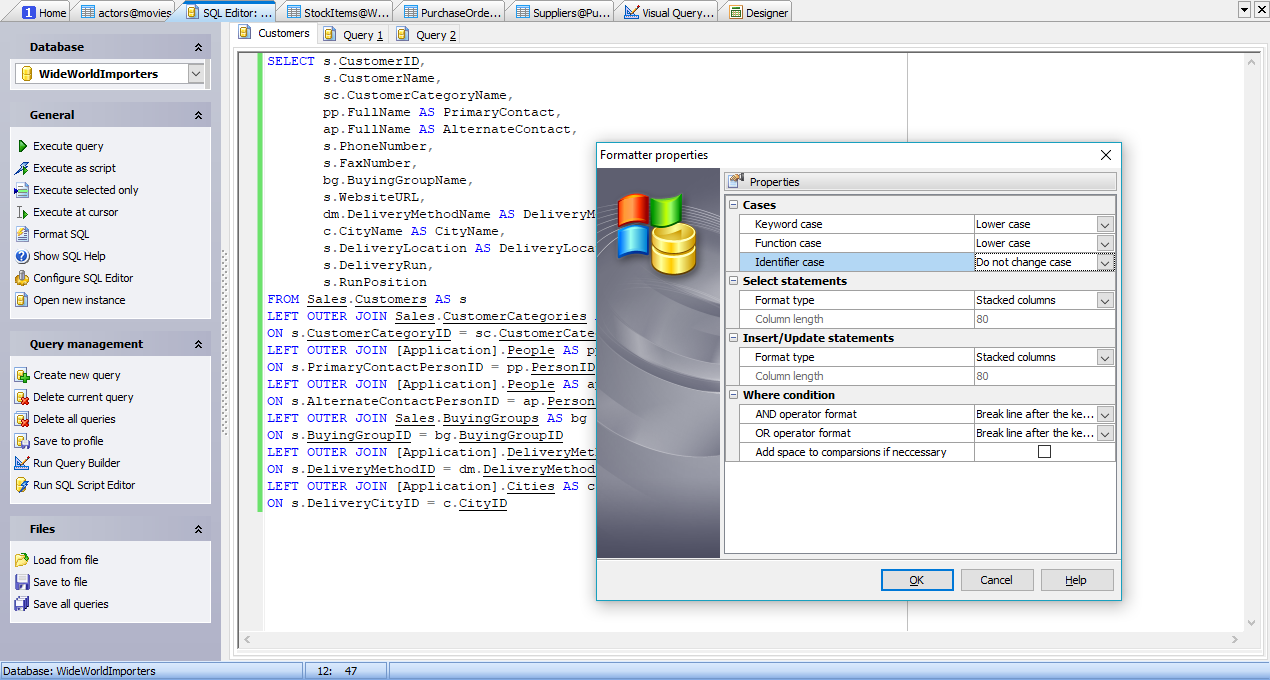The width and height of the screenshot is (1270, 680).
Task: Collapse the Cases property group
Action: point(734,205)
